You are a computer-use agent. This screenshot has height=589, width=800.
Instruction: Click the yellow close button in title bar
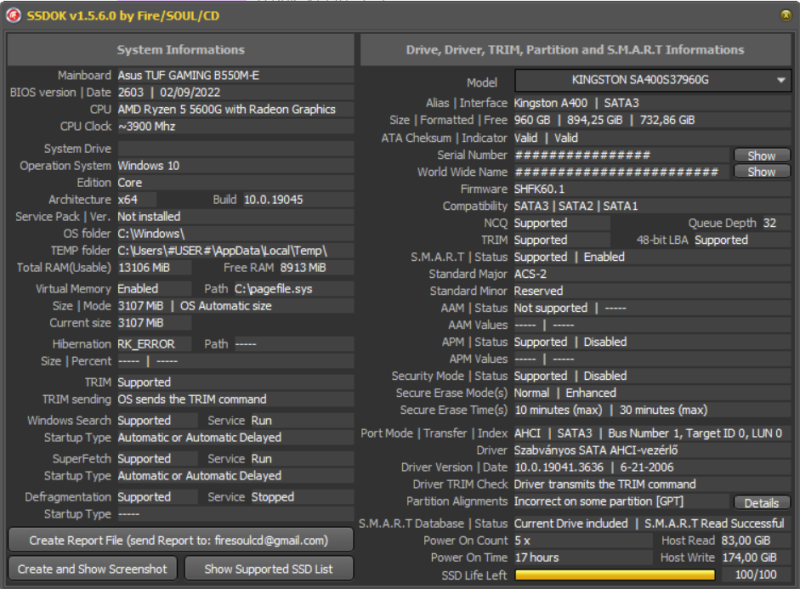coord(786,15)
